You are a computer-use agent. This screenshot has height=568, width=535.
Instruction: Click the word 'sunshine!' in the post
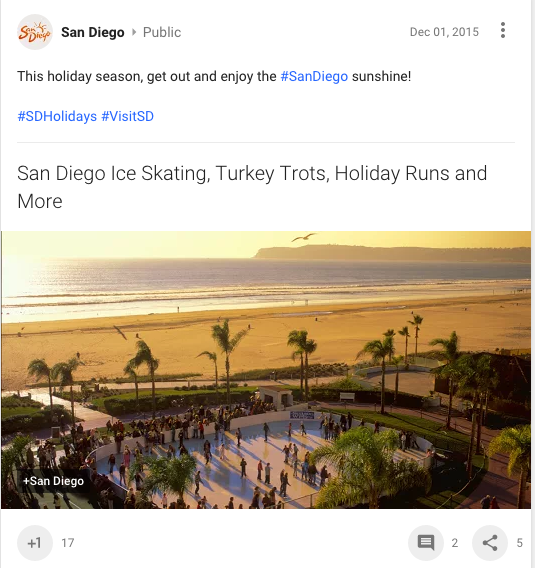[381, 76]
